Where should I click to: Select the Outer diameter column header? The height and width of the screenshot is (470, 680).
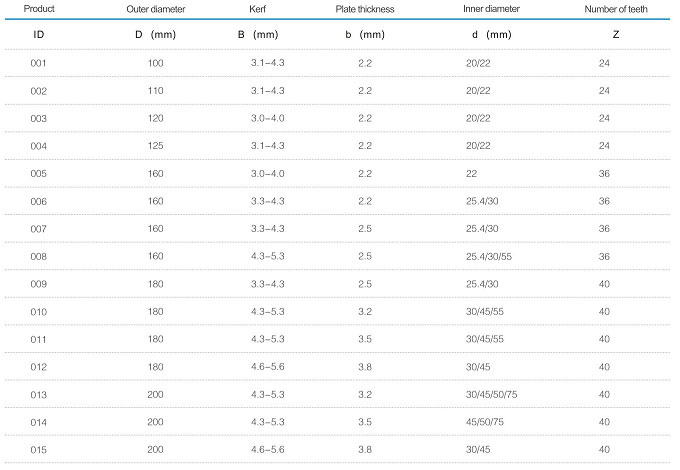(x=156, y=9)
